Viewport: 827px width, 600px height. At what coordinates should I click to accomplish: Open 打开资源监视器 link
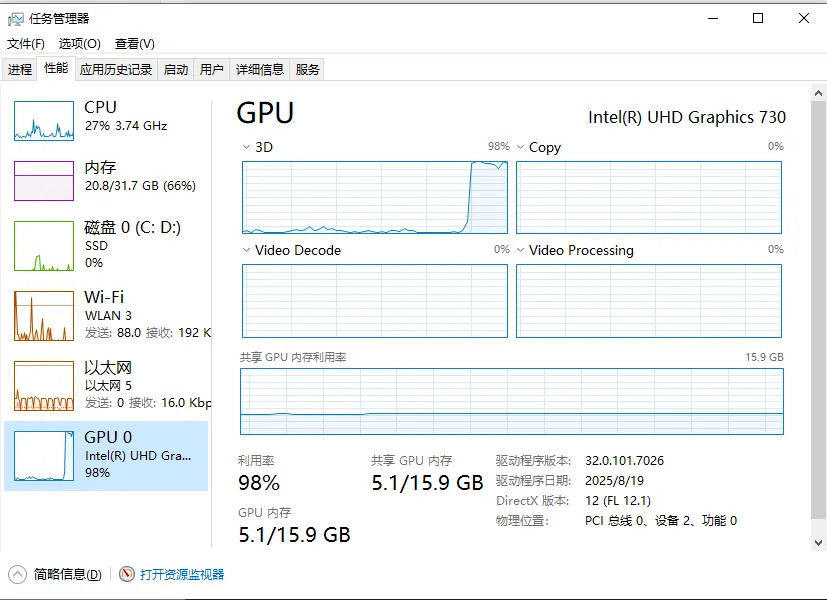(x=182, y=574)
